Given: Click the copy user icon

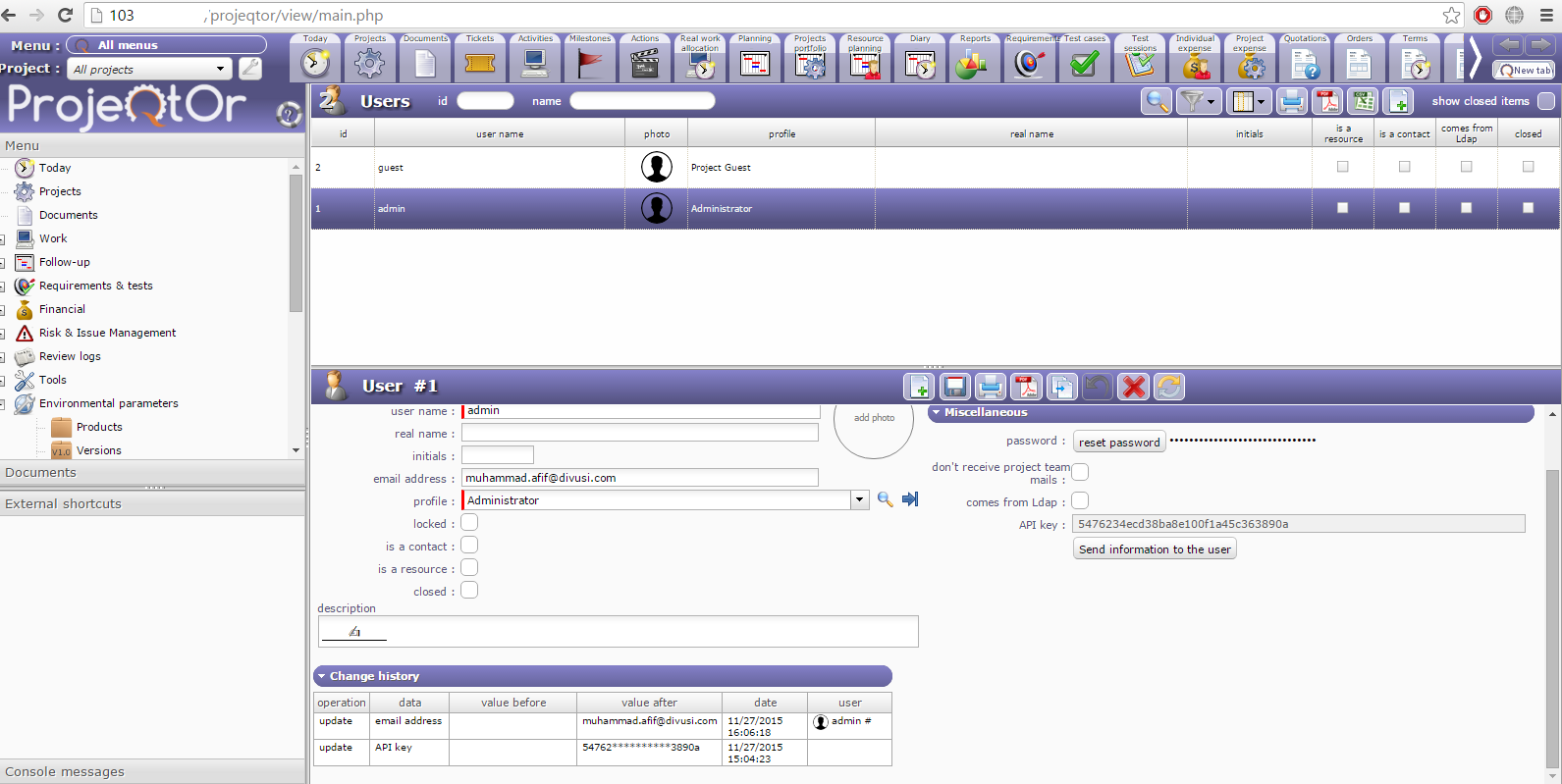Looking at the screenshot, I should pyautogui.click(x=1061, y=387).
